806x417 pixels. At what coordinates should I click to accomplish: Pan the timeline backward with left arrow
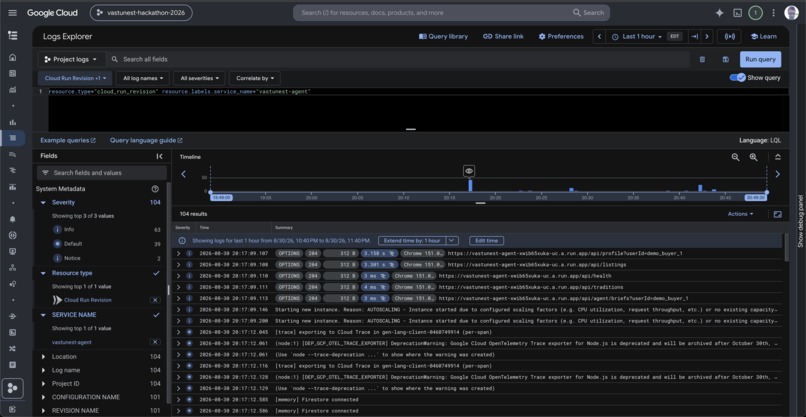(x=184, y=174)
